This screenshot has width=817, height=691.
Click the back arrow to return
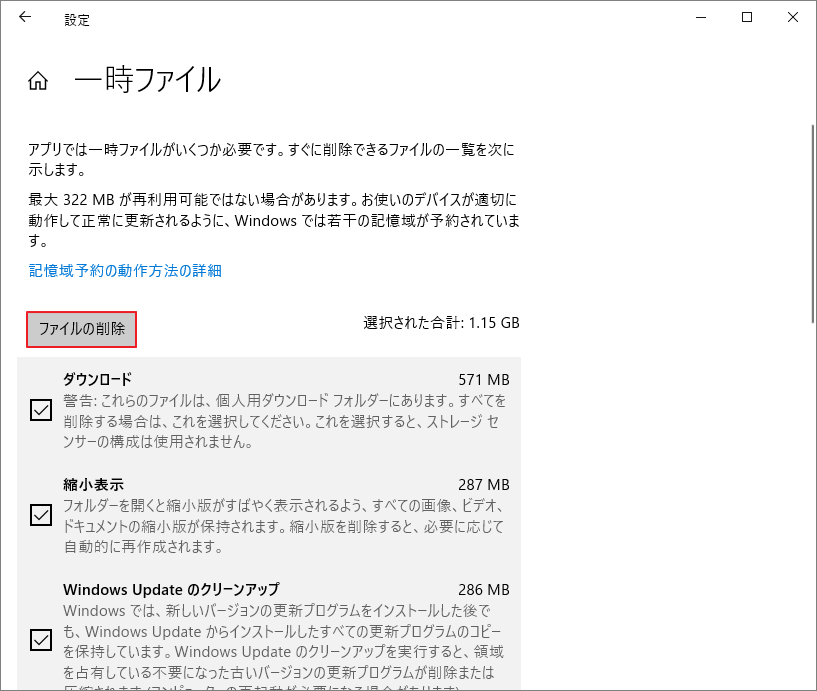click(x=24, y=17)
